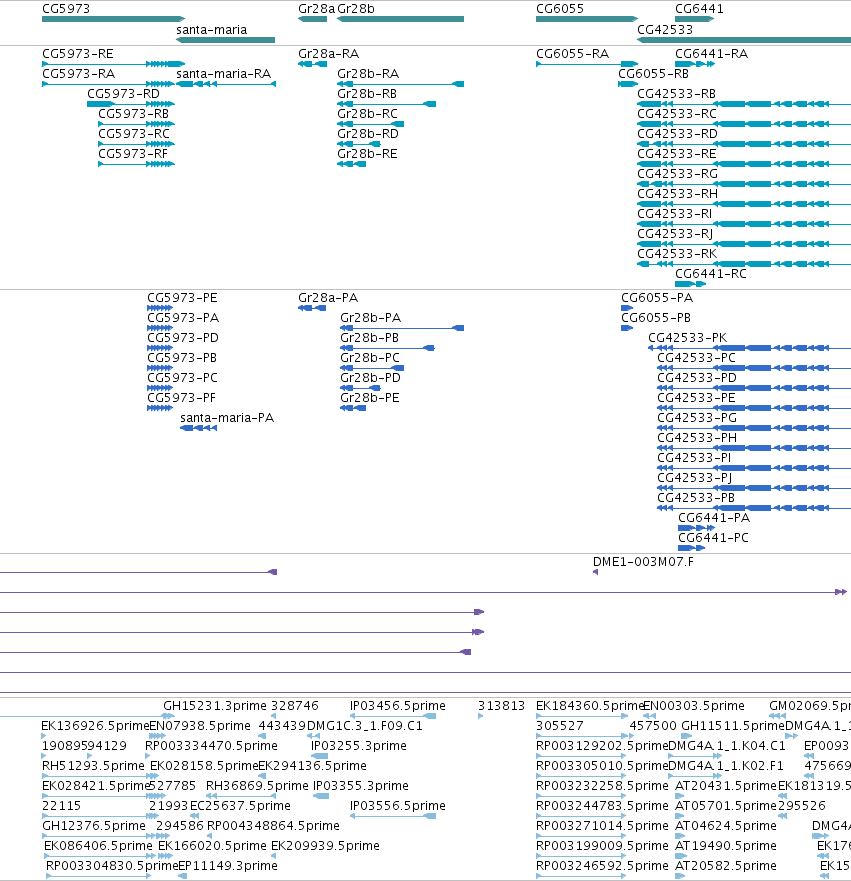
Task: Click transcript CG42533-RB
Action: click(x=744, y=104)
